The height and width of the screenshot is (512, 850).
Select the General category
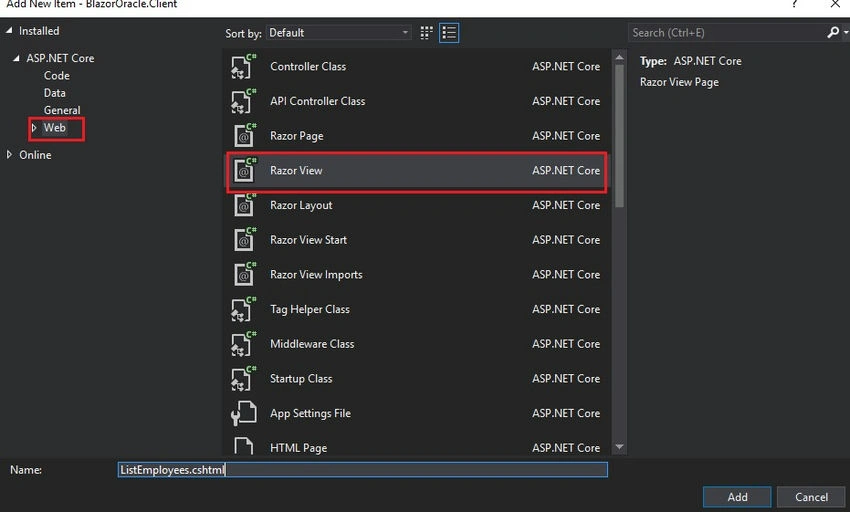pos(62,110)
